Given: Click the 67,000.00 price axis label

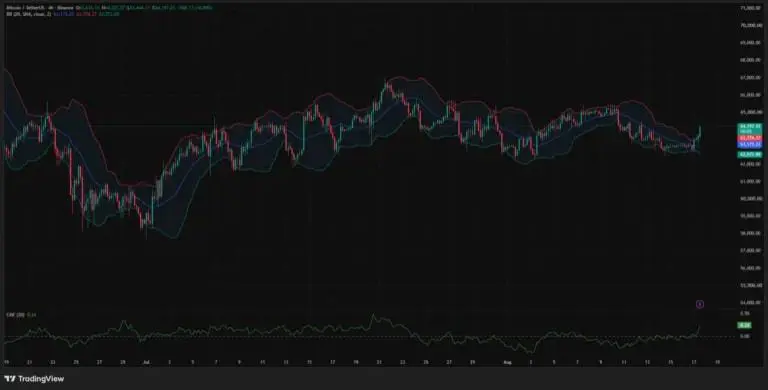Looking at the screenshot, I should click(751, 77).
